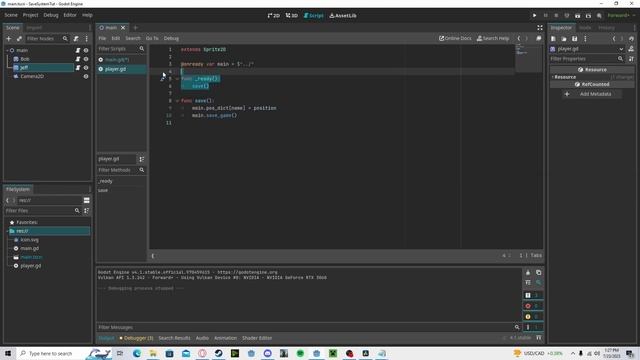Image resolution: width=640 pixels, height=360 pixels.
Task: Clear the output log icon
Action: pyautogui.click(x=528, y=273)
